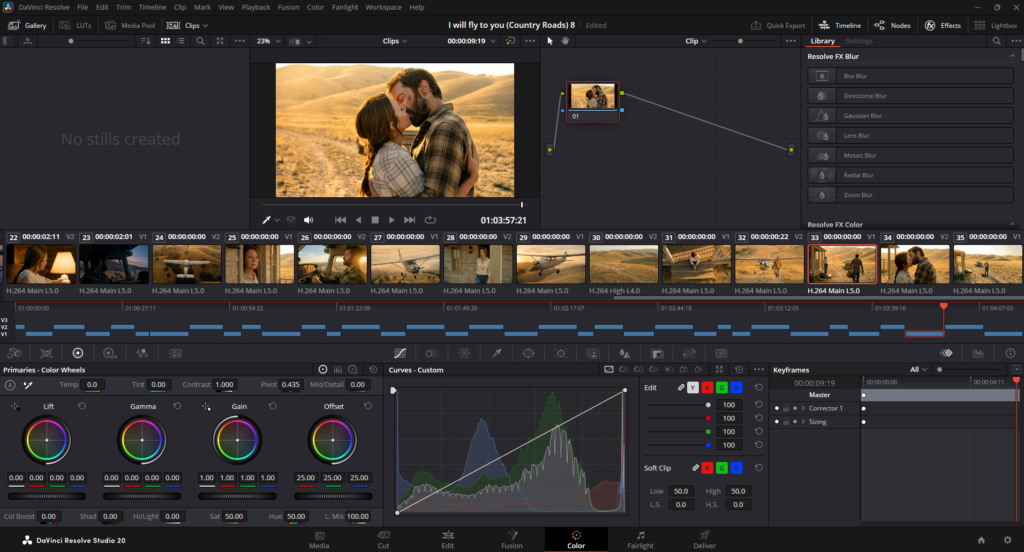Open the Sizing palette icon
Viewport: 1024px width, 552px height.
[x=689, y=353]
